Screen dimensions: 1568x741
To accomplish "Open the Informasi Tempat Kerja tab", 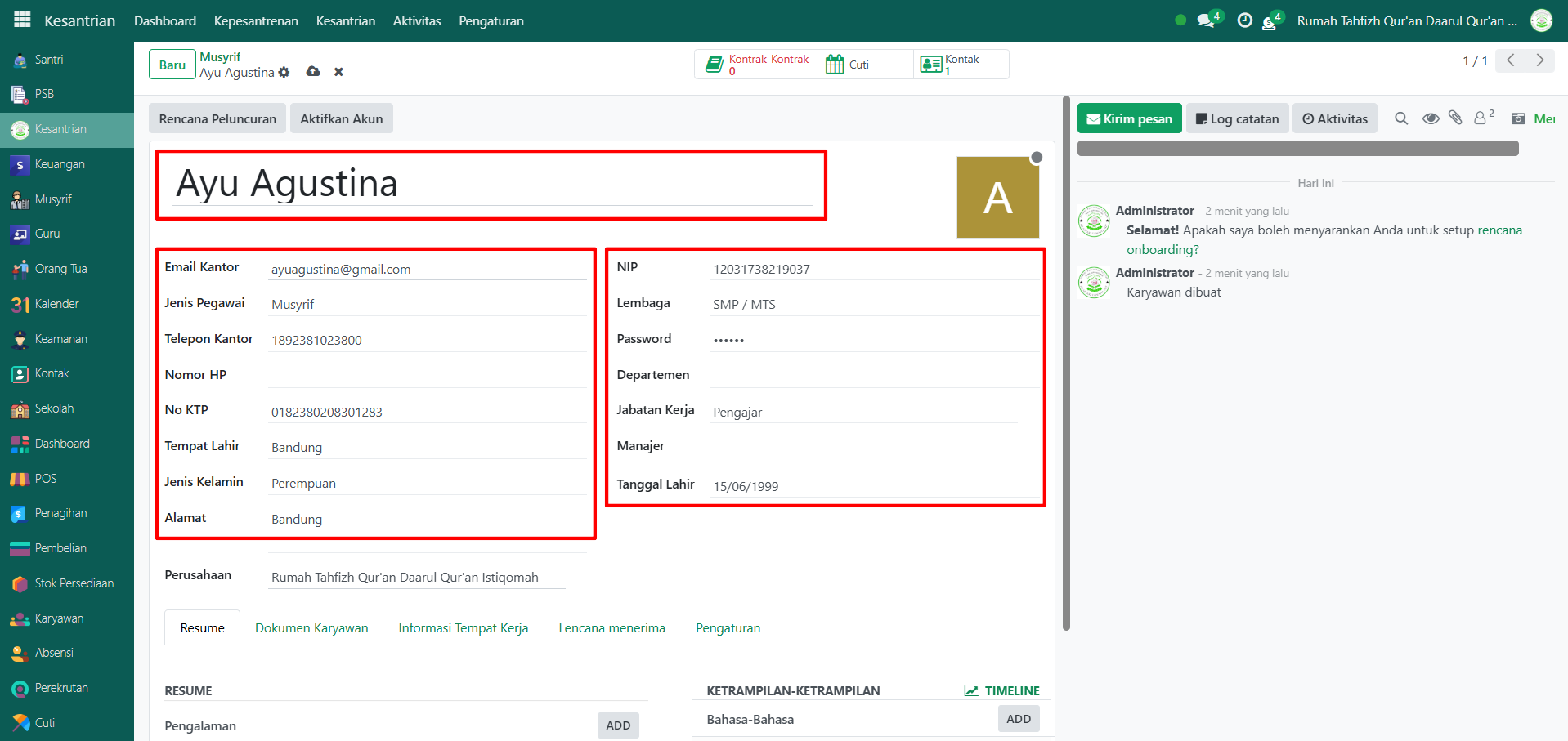I will coord(463,627).
